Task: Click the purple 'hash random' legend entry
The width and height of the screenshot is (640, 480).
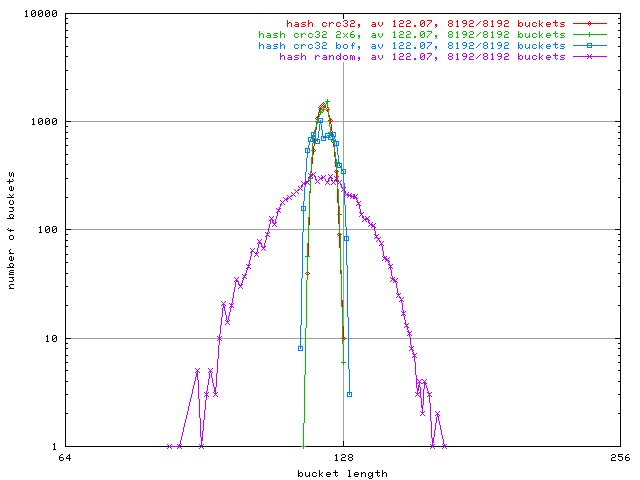Action: (422, 57)
